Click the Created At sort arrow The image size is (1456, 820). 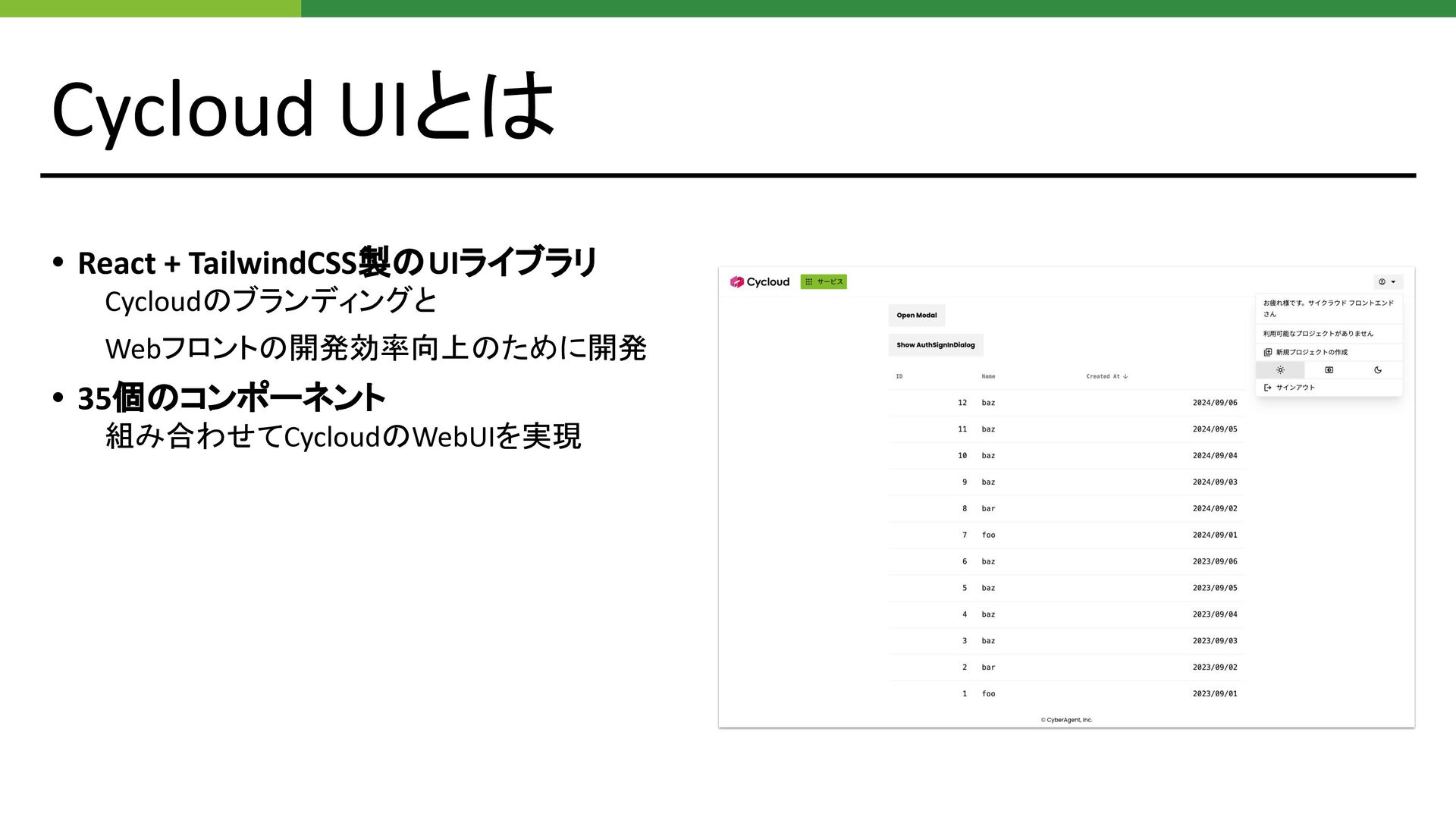[1125, 376]
